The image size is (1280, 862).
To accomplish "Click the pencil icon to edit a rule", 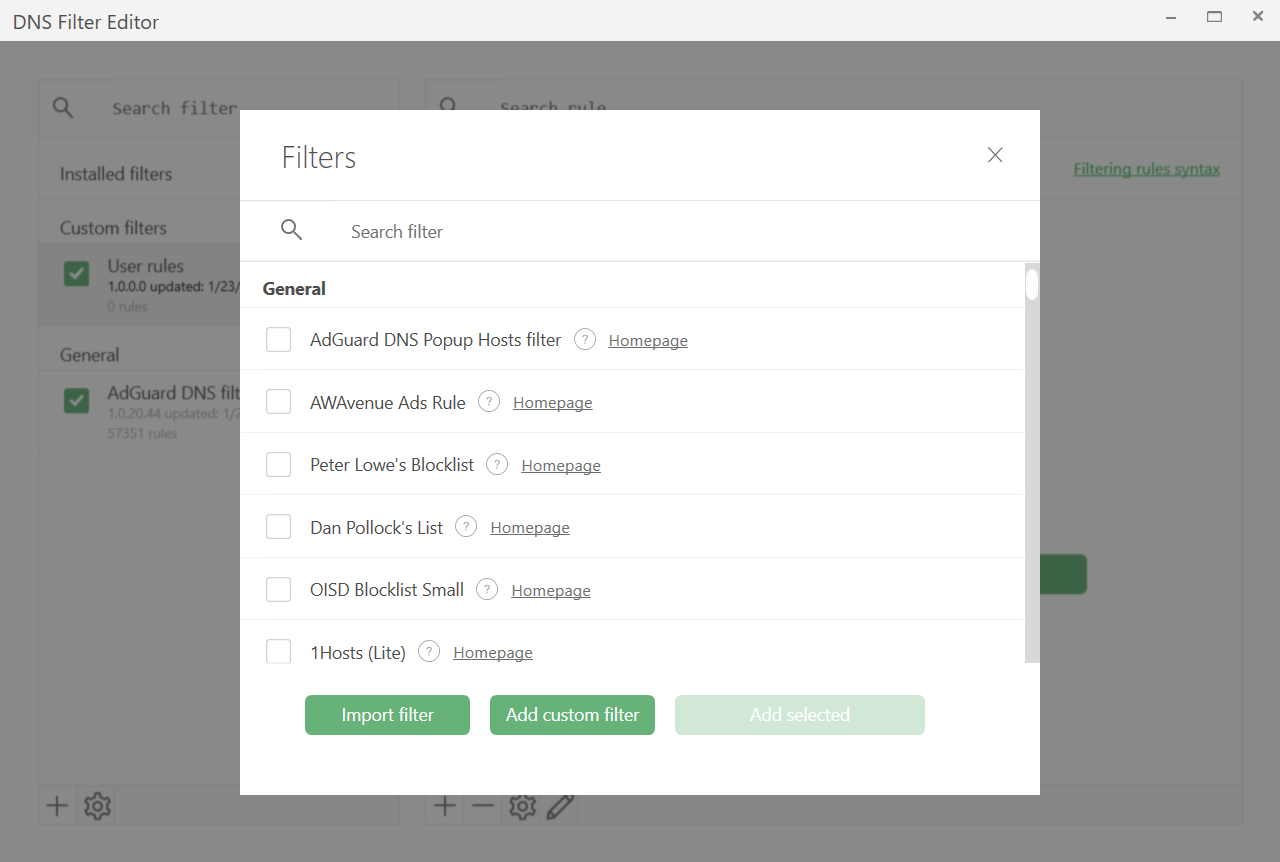I will pyautogui.click(x=560, y=805).
